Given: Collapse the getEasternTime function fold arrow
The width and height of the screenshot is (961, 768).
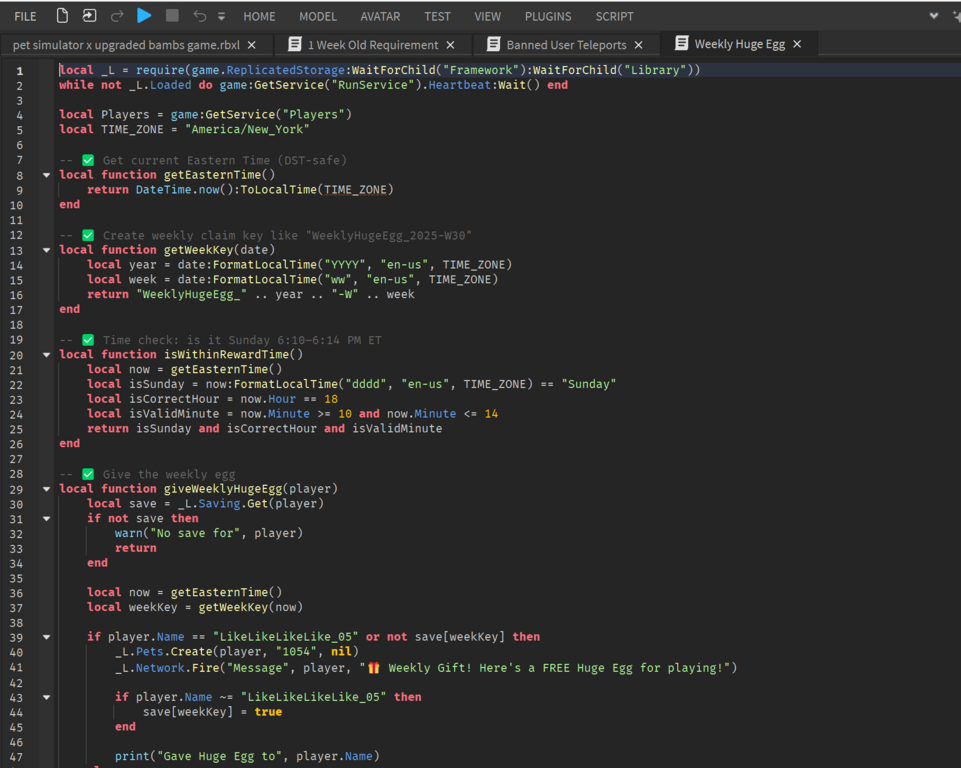Looking at the screenshot, I should coord(46,175).
